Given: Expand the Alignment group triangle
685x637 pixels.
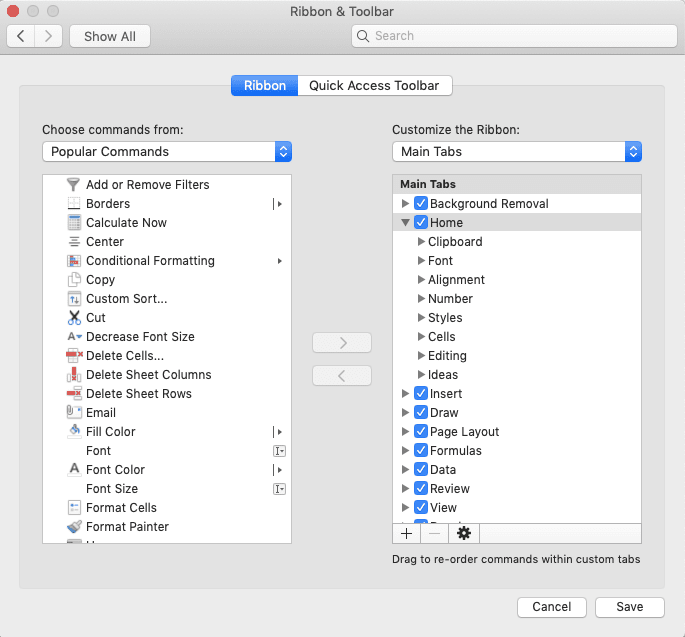Looking at the screenshot, I should (x=421, y=279).
